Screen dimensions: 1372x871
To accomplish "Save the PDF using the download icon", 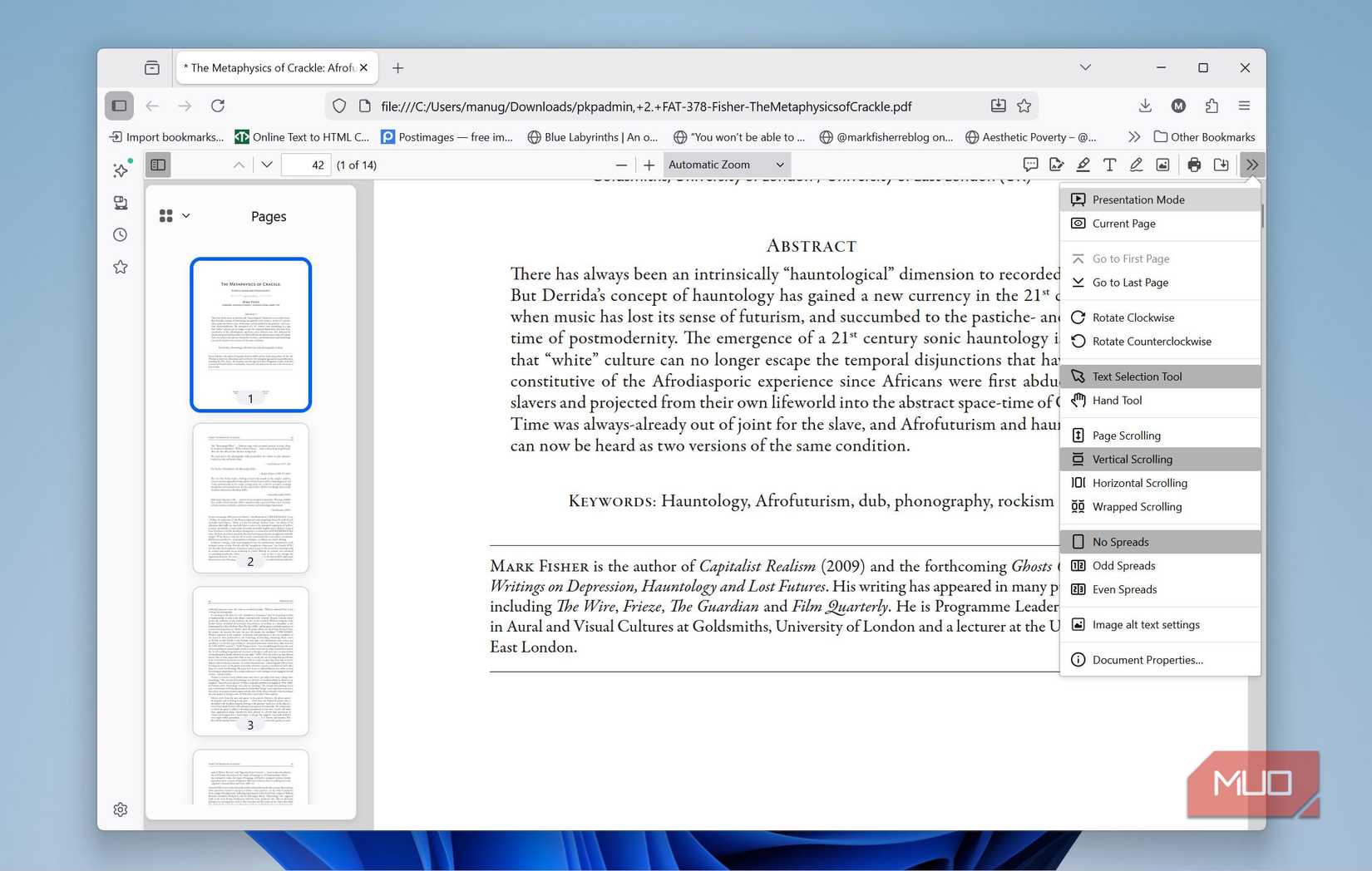I will point(1221,165).
